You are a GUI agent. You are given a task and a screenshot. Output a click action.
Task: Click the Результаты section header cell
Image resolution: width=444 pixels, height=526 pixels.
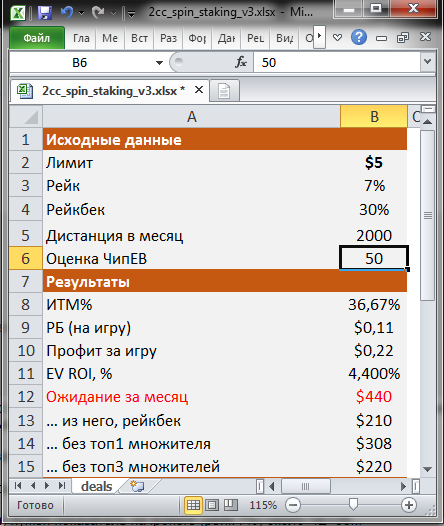[x=191, y=281]
